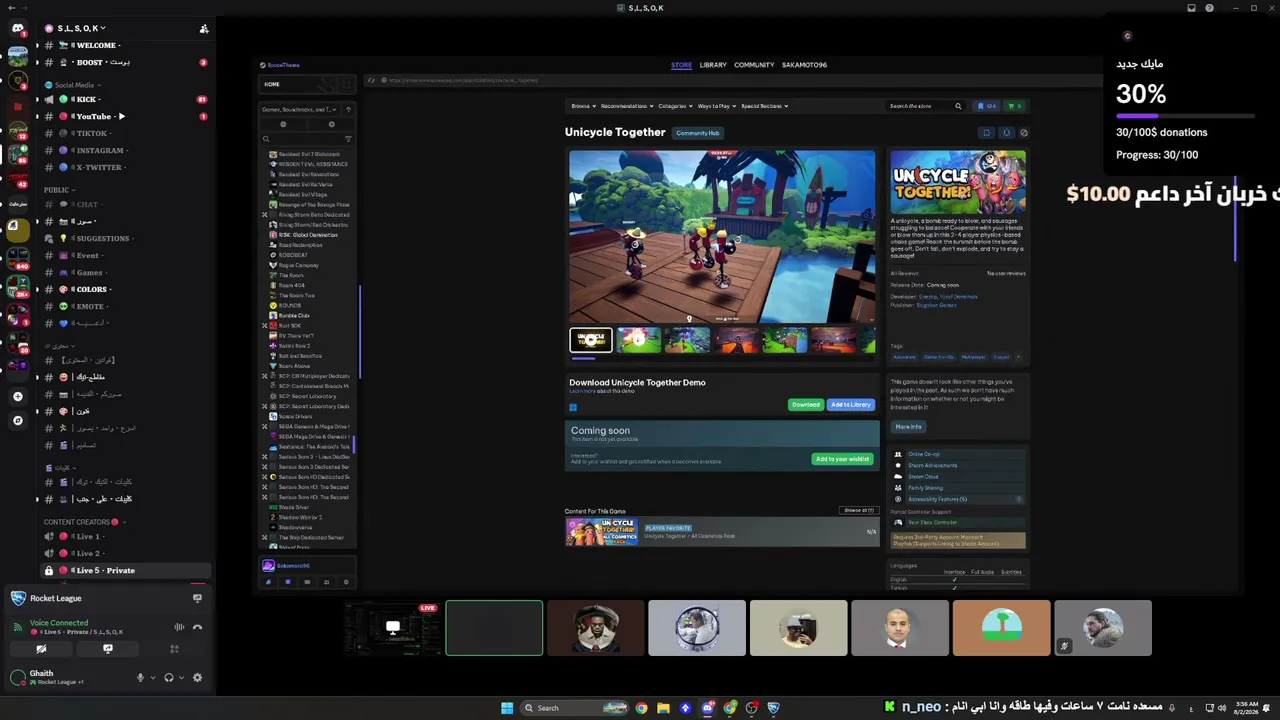Open the SAKAMOTO96 profile tab in Steam
The width and height of the screenshot is (1280, 720).
[804, 65]
